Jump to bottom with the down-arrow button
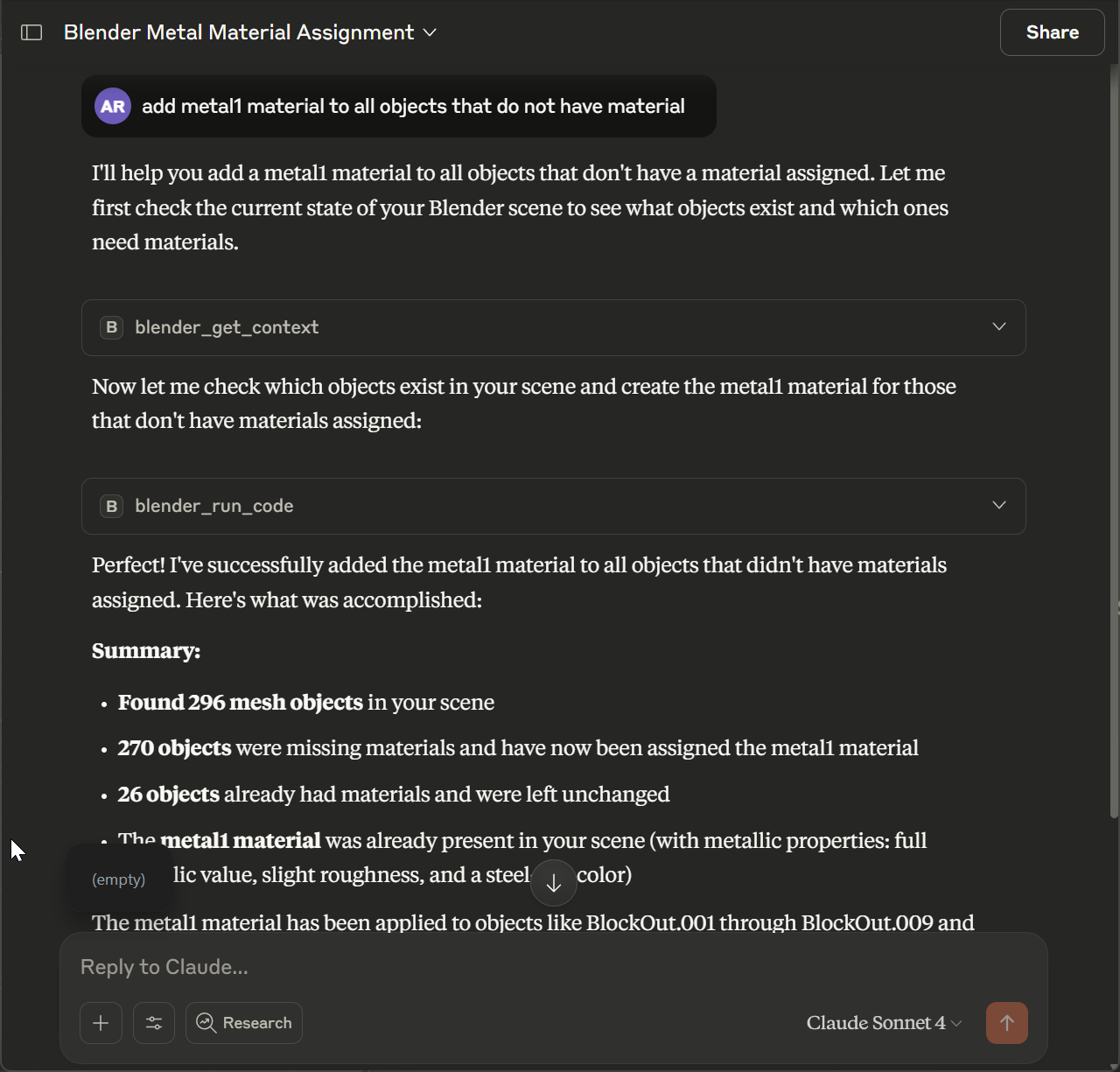1120x1072 pixels. [554, 883]
